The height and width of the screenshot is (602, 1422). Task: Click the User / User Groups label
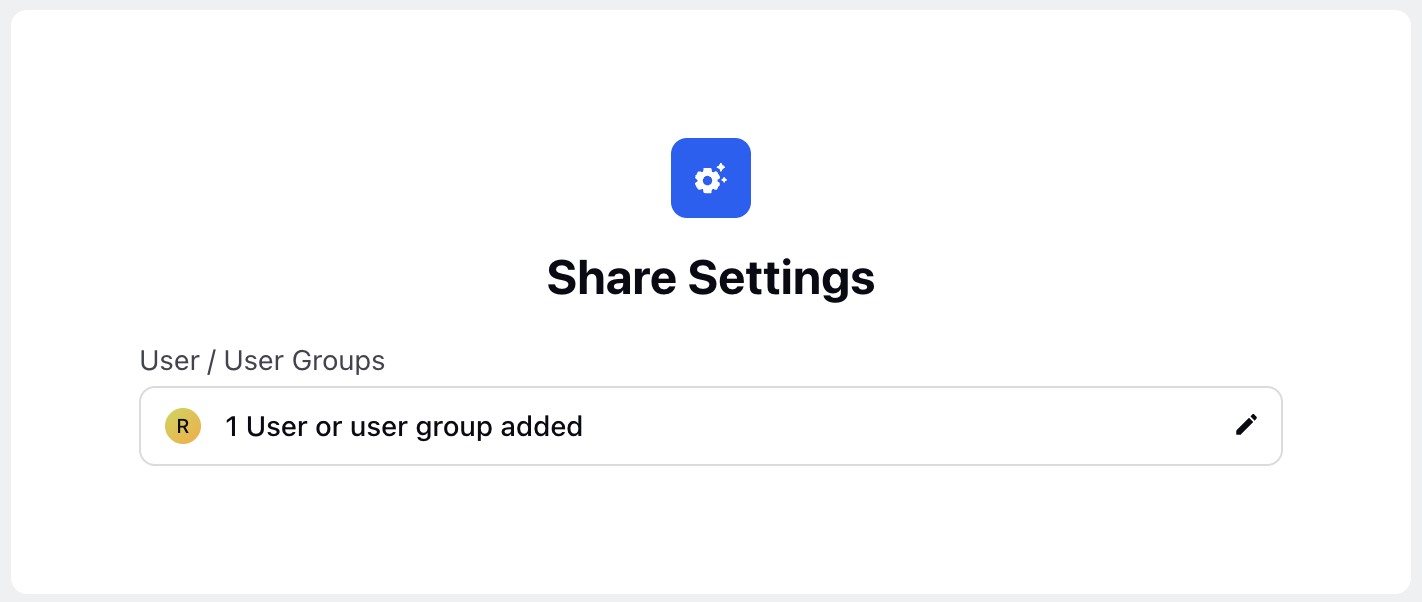click(263, 361)
